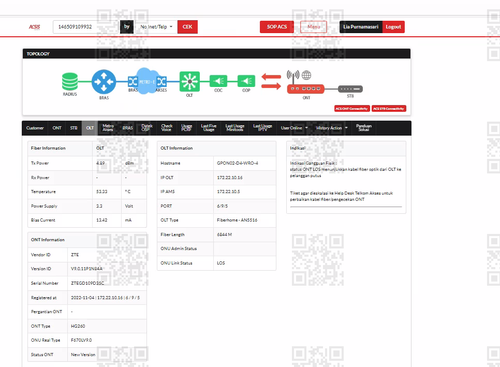Click the hostname value GPON02-D4-WRO-4

pos(237,163)
